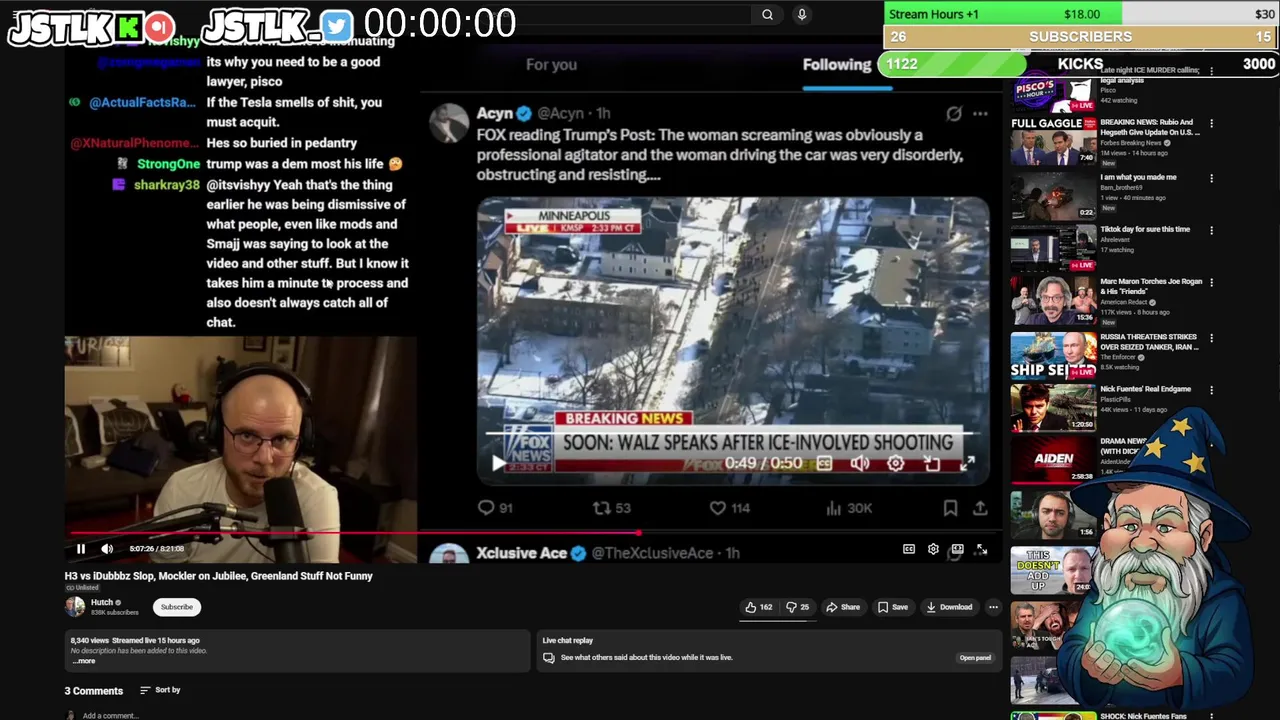Like the video with 162 likes
The image size is (1280, 720).
758,607
